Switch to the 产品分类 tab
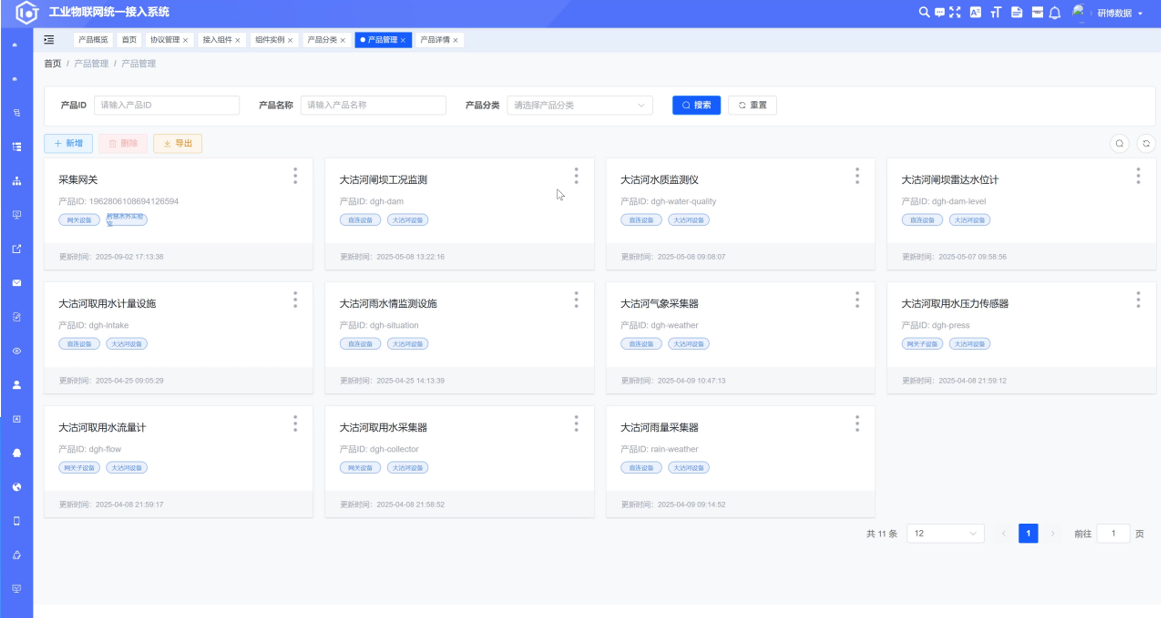 pos(322,40)
